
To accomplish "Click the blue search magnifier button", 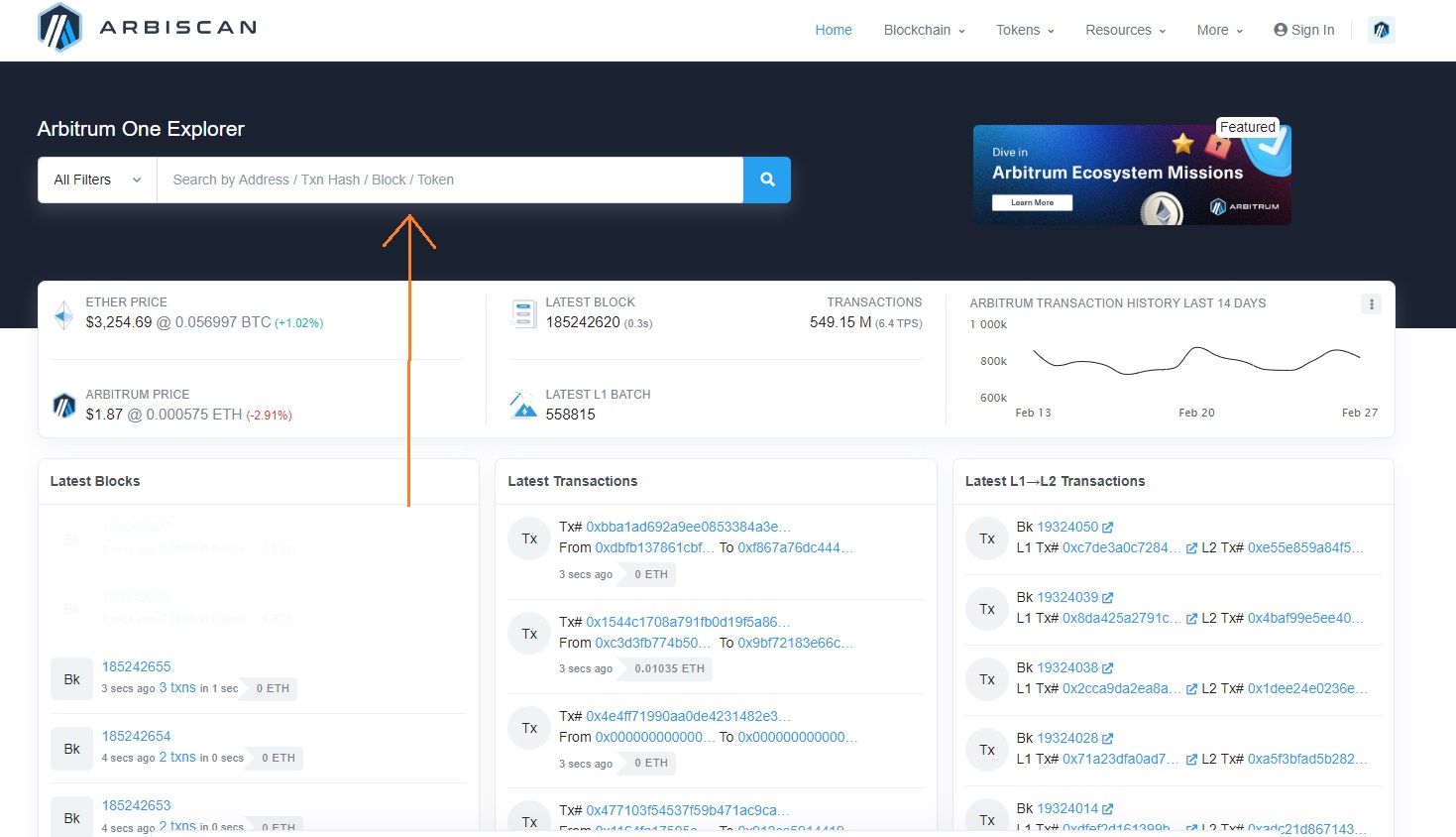I will coord(766,179).
